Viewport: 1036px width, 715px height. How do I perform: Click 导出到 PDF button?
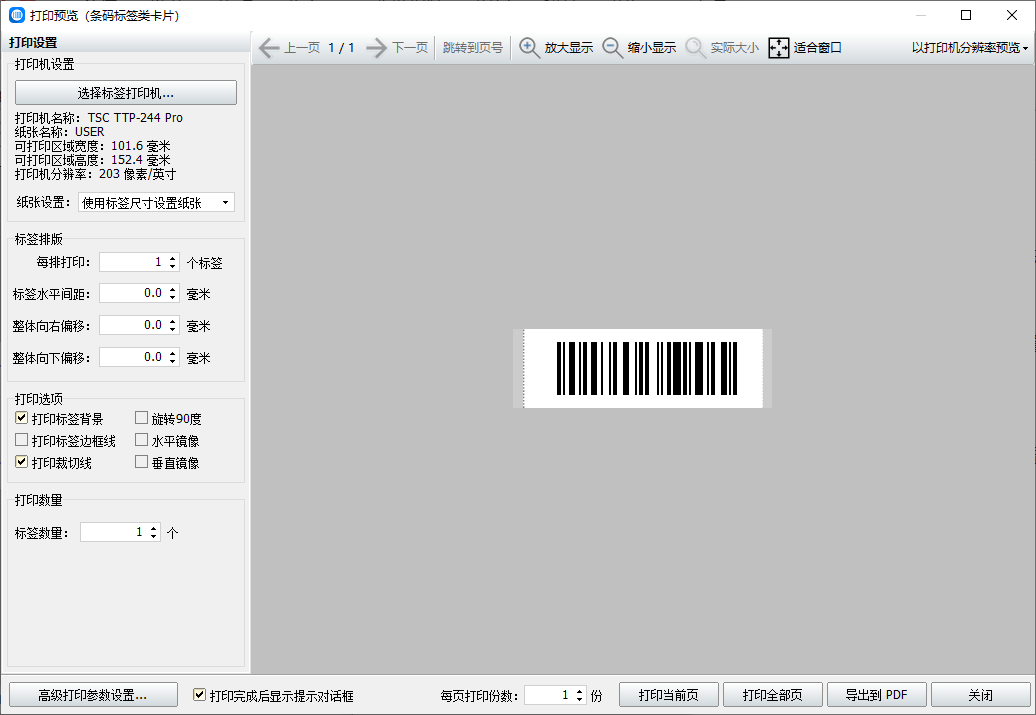[877, 695]
